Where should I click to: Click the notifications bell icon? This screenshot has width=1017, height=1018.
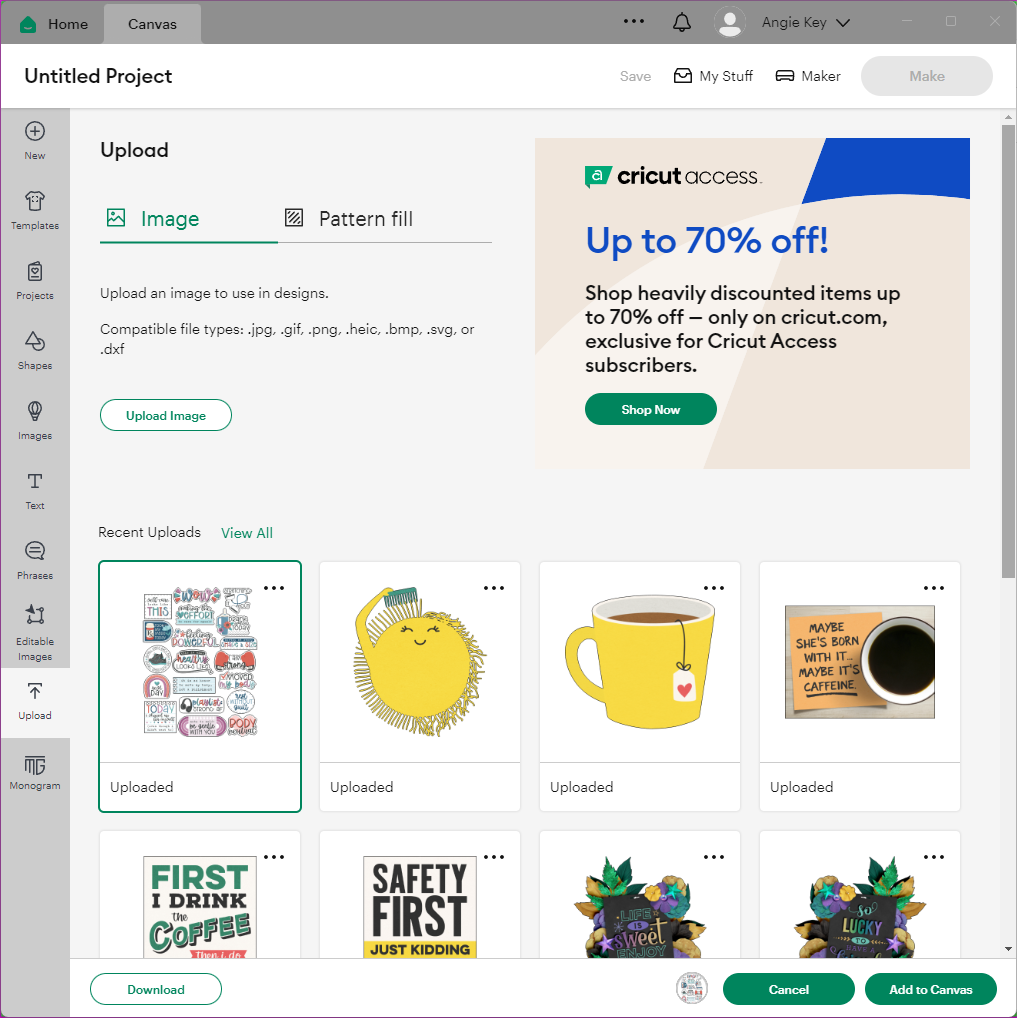(681, 23)
